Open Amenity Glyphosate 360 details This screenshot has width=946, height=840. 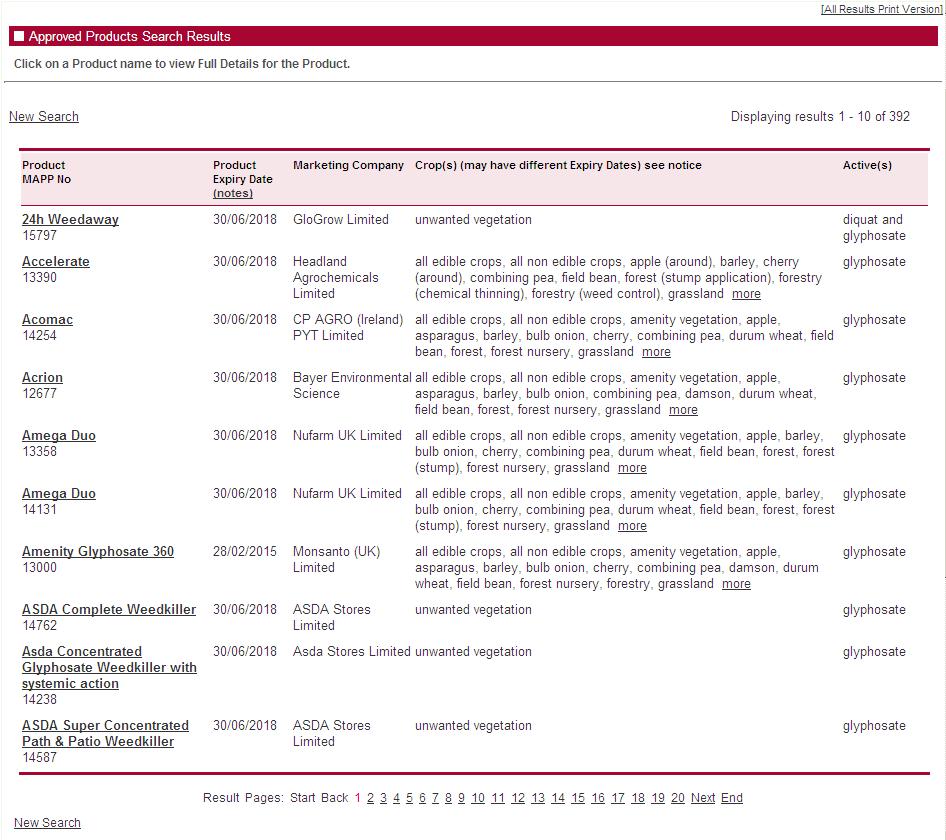(x=98, y=552)
